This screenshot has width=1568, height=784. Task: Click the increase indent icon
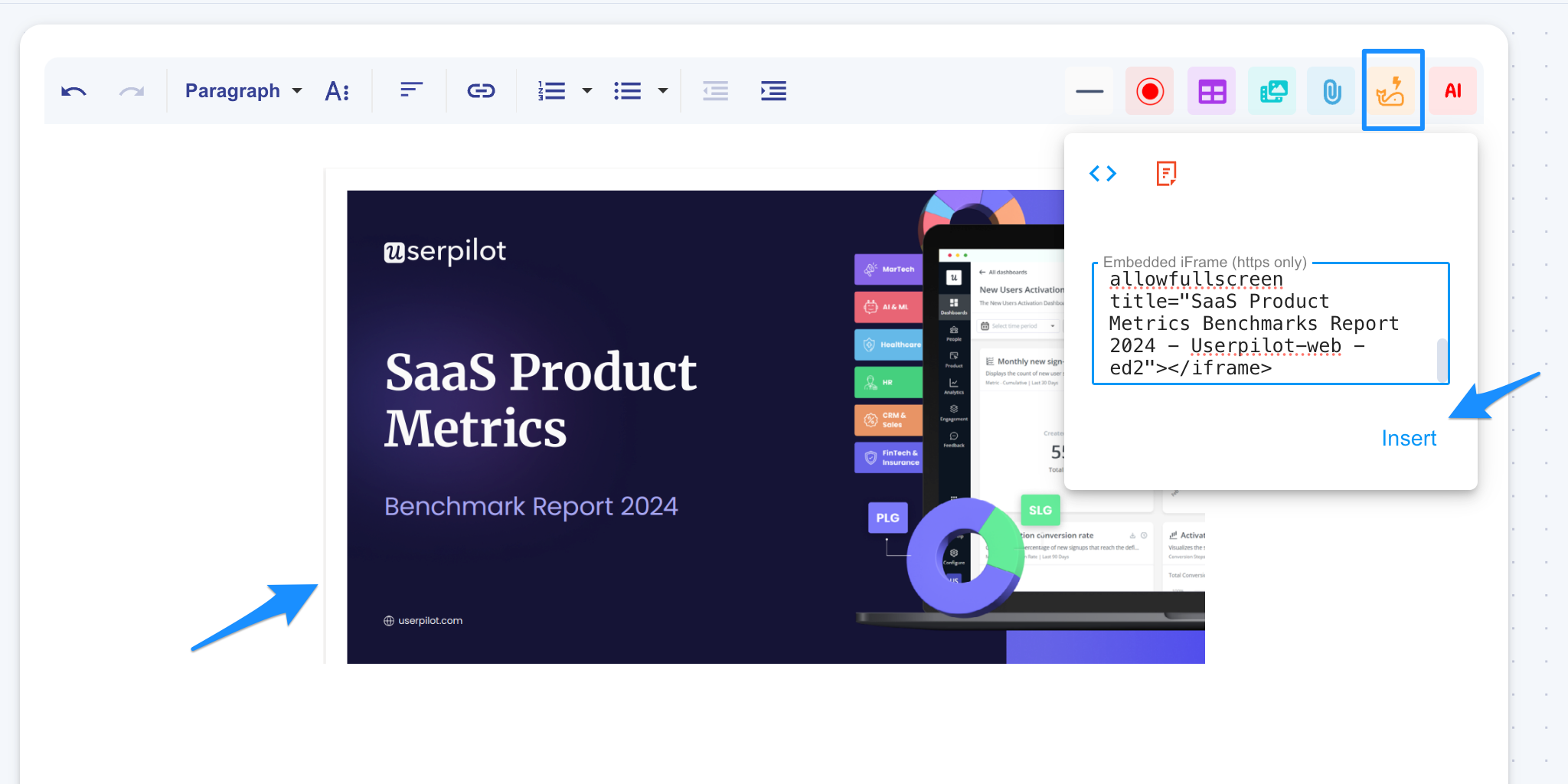773,91
